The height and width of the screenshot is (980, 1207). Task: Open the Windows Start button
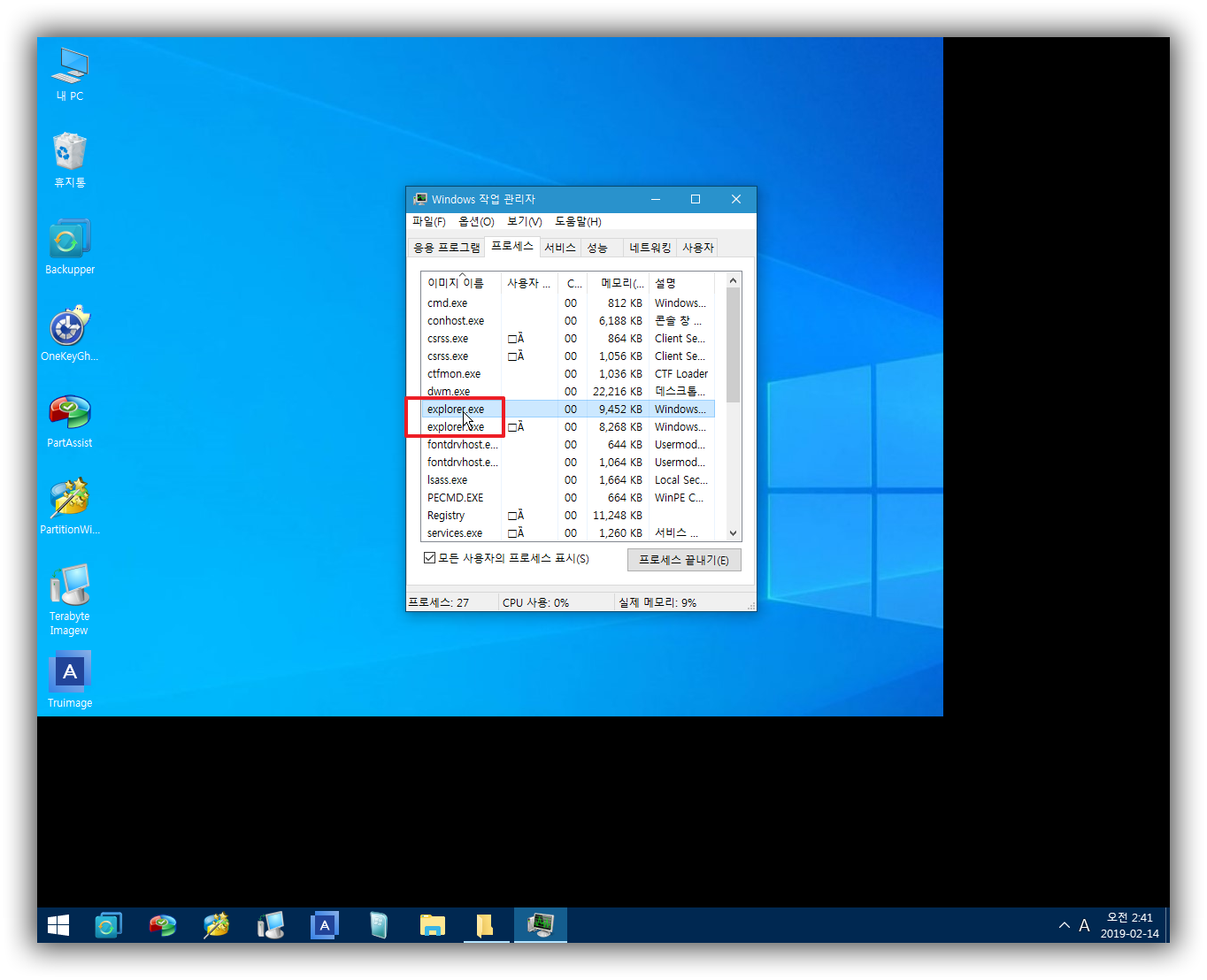(58, 925)
